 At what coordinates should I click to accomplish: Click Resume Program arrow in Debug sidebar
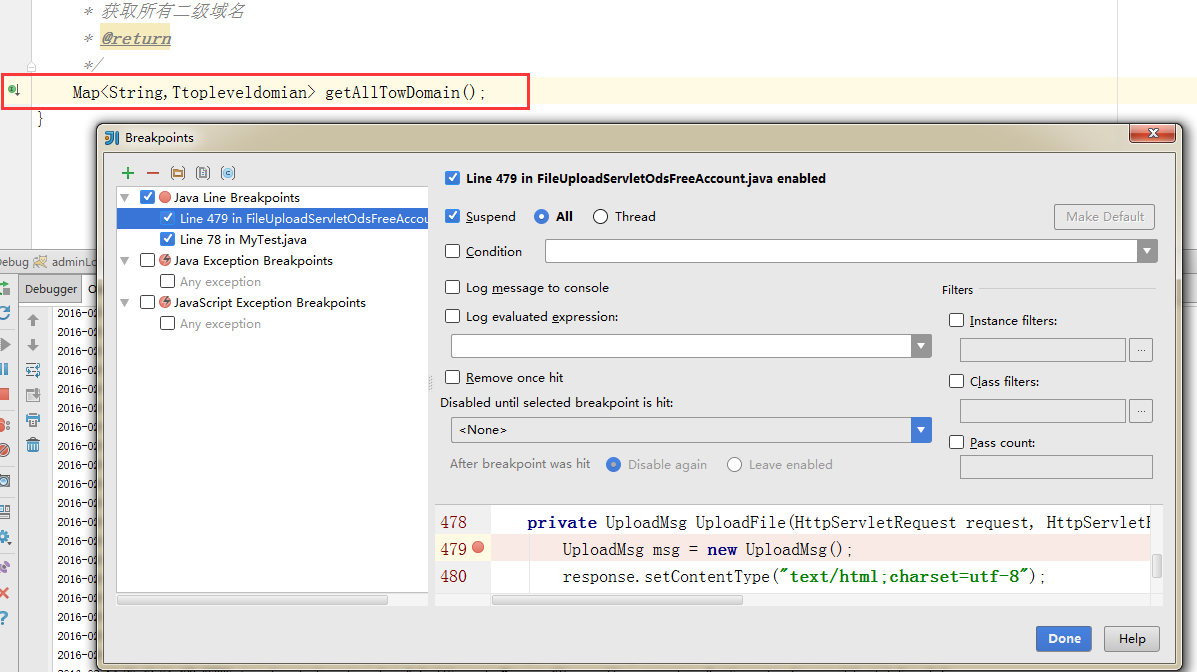point(5,344)
